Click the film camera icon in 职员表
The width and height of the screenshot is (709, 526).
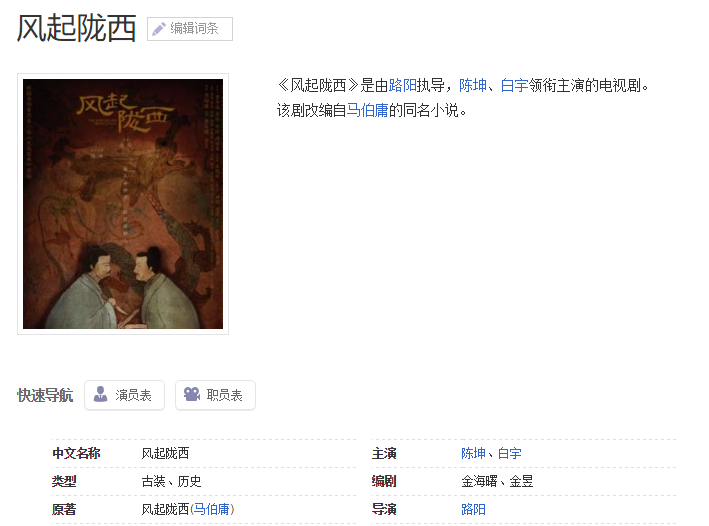point(192,394)
